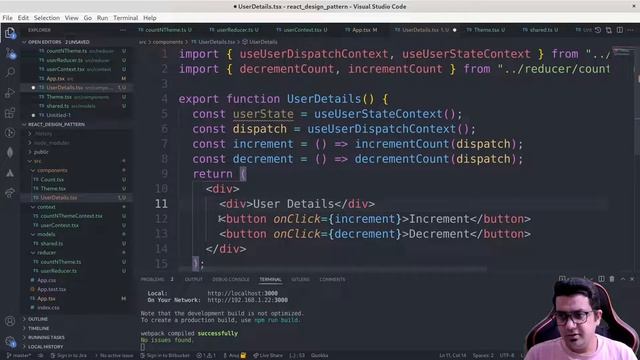This screenshot has width=640, height=360.
Task: Open the Run menu
Action: click(102, 18)
